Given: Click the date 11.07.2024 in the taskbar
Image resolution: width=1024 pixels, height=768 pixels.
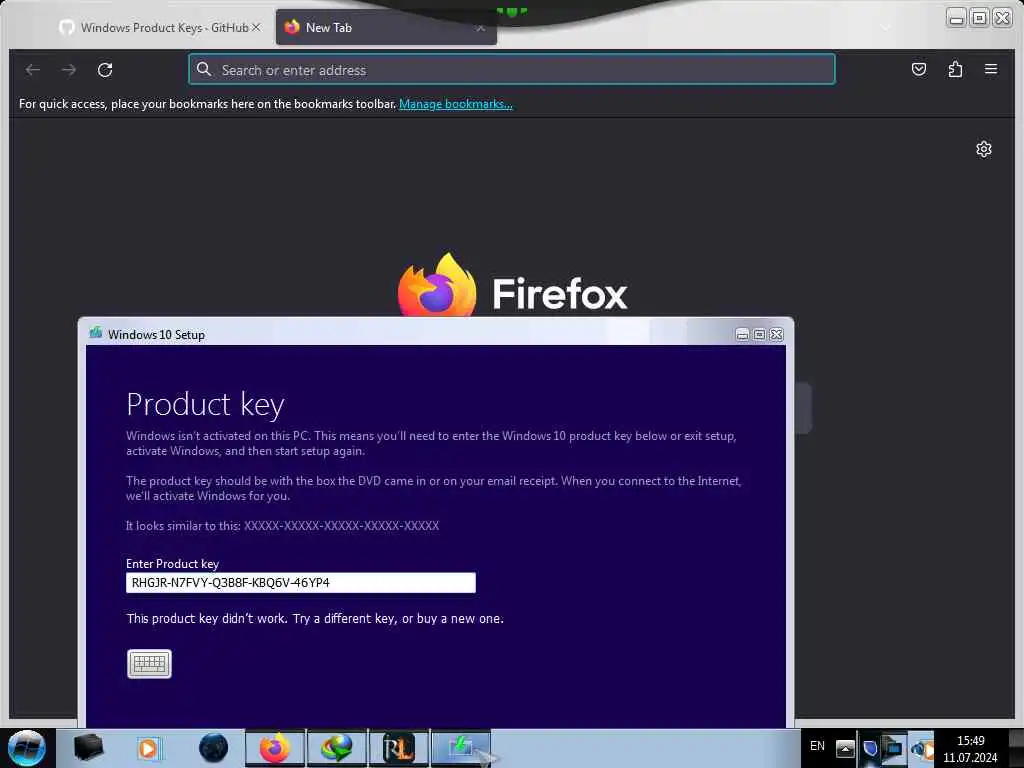Looking at the screenshot, I should [970, 758].
